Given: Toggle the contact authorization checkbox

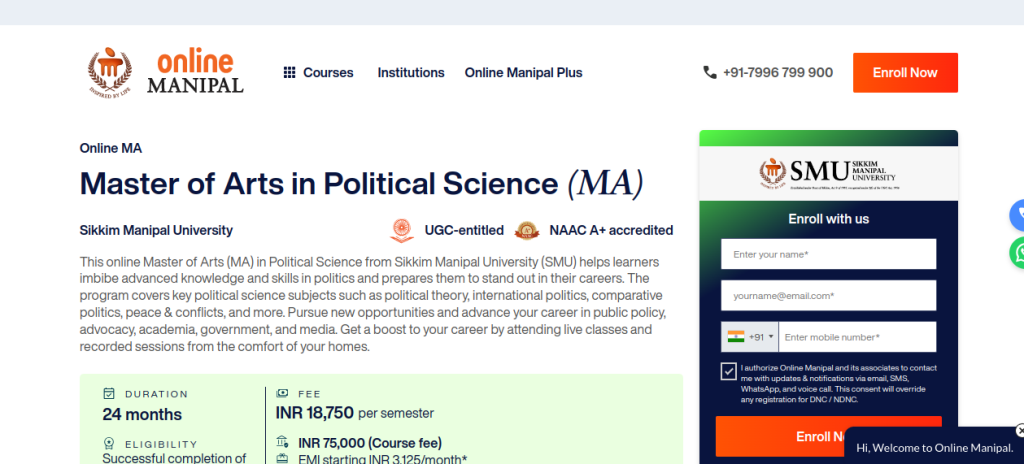Looking at the screenshot, I should pyautogui.click(x=728, y=371).
